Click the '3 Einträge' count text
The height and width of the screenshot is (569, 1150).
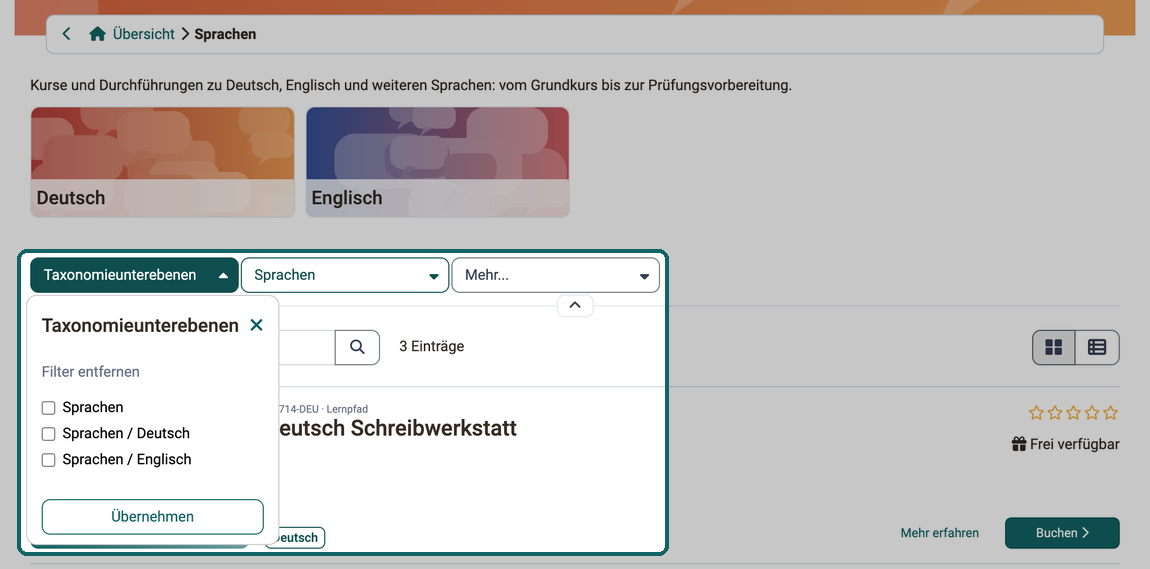point(431,346)
